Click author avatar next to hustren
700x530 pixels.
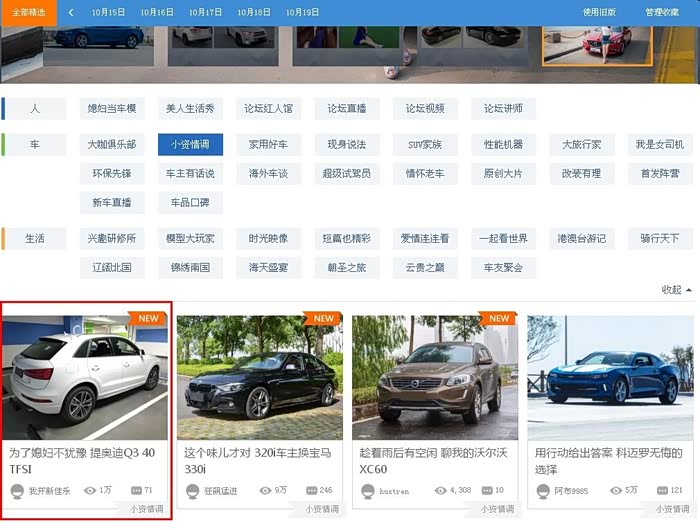pyautogui.click(x=368, y=491)
